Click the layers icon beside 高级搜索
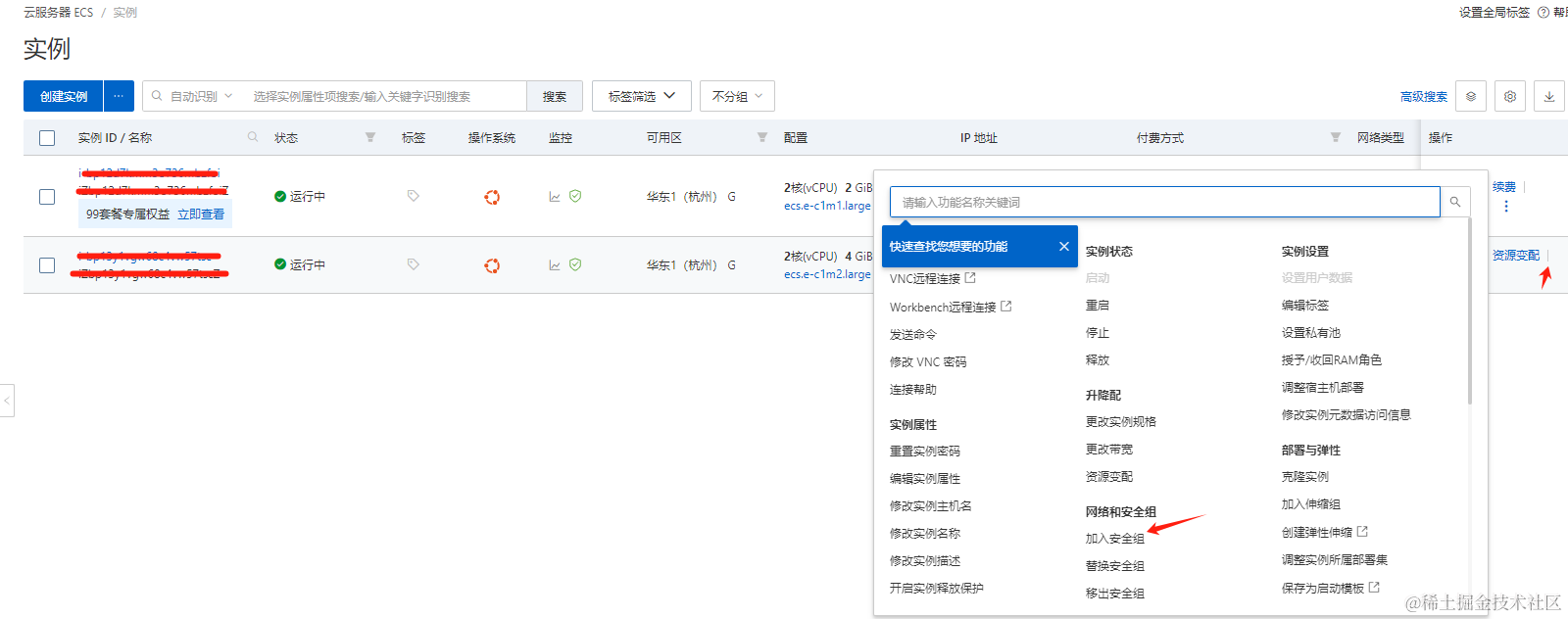This screenshot has width=1568, height=619. 1471,96
